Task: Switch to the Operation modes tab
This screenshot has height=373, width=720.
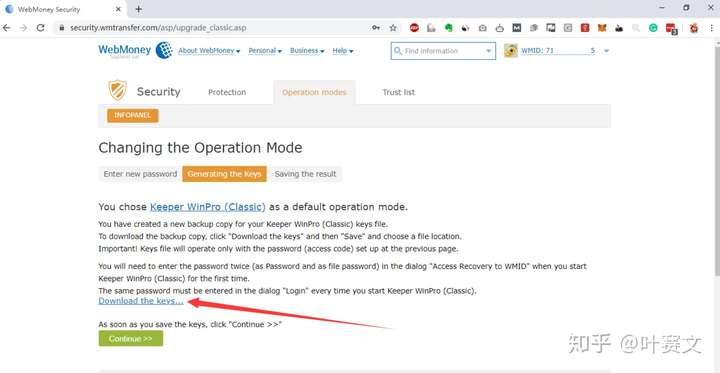Action: pos(314,92)
